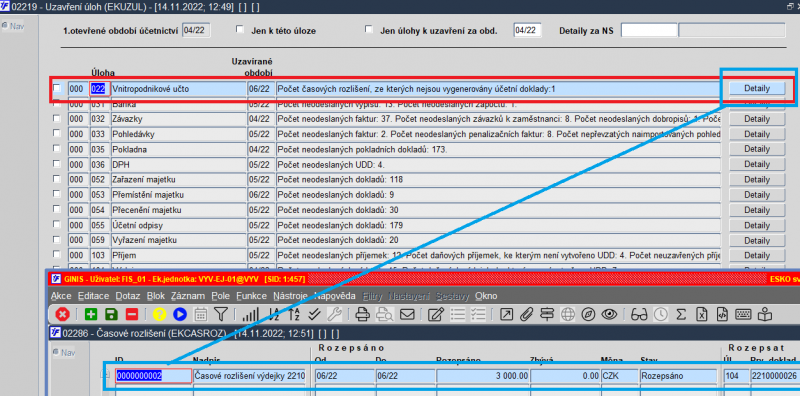Click the yellow question mark query icon
This screenshot has height=396, width=800.
[x=159, y=314]
